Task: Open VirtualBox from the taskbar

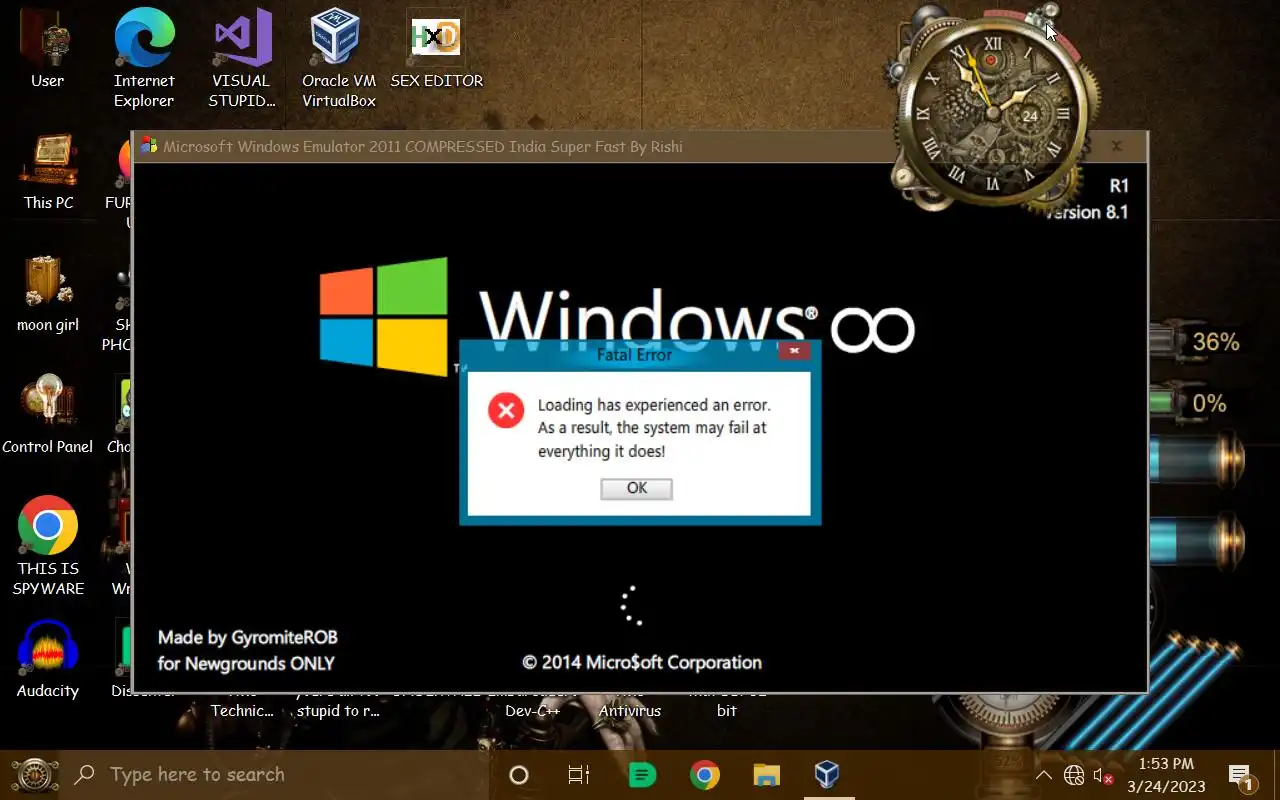Action: 826,775
